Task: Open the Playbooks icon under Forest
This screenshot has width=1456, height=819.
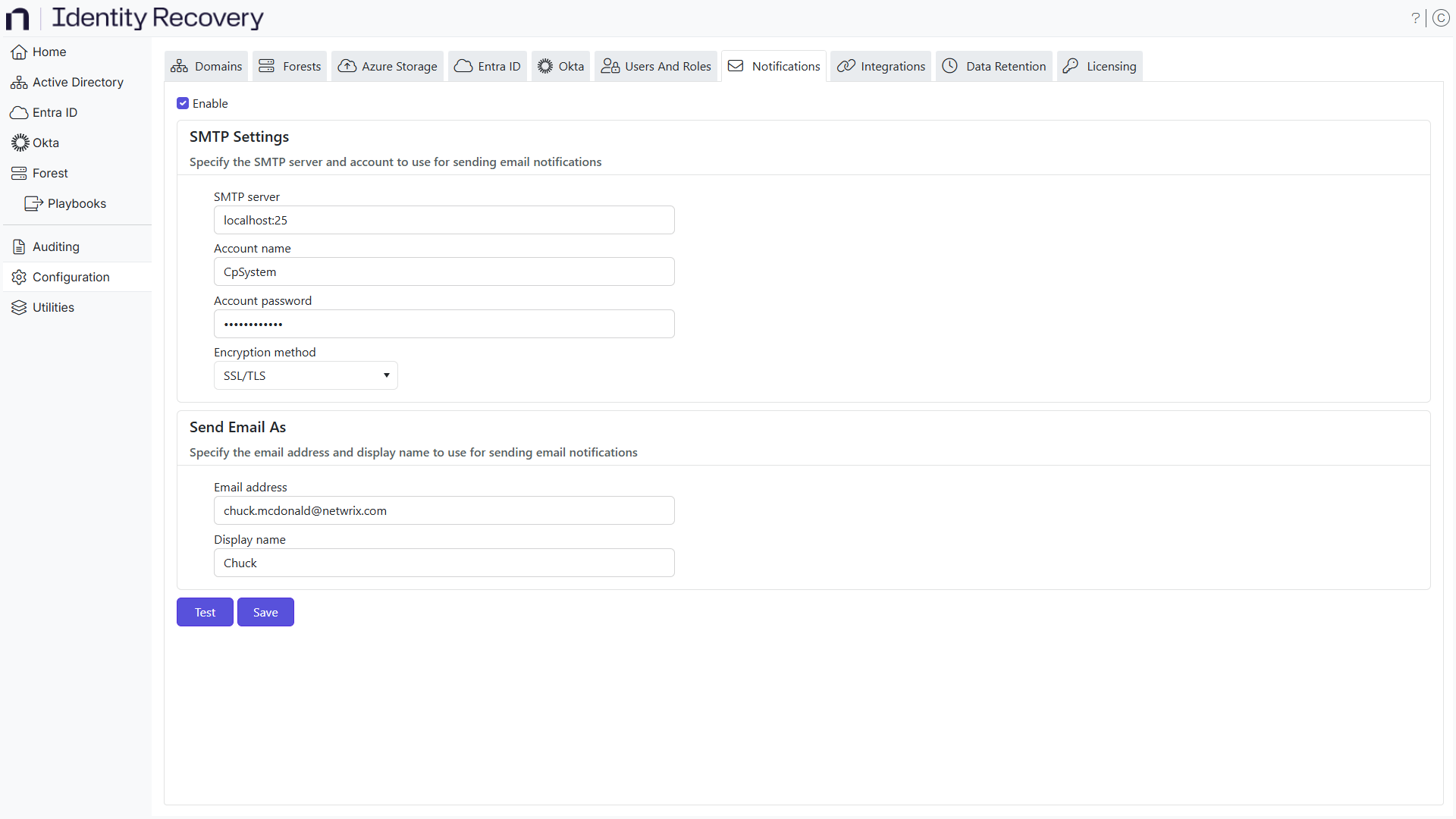Action: pyautogui.click(x=33, y=203)
